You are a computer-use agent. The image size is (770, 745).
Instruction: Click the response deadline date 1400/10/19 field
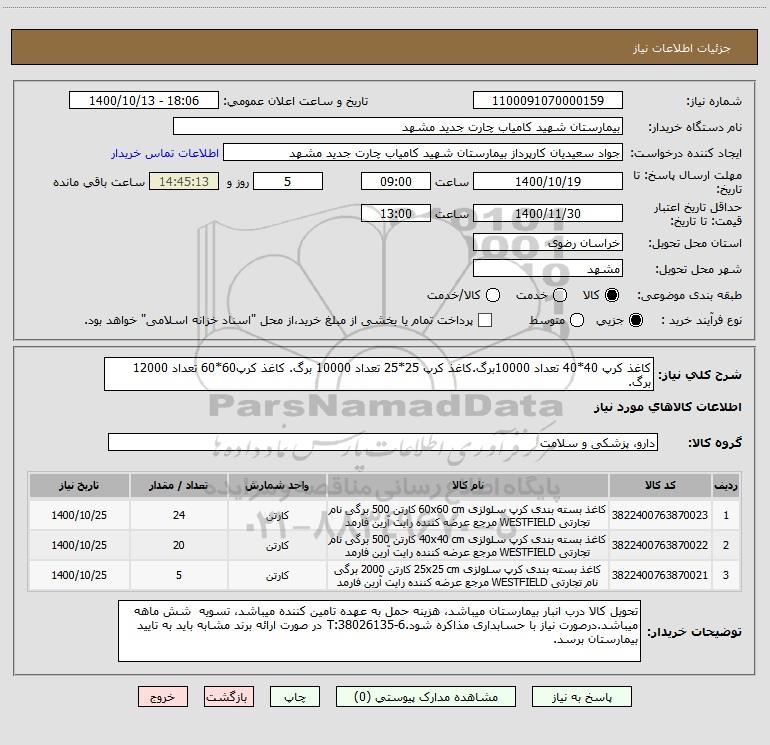coord(548,182)
